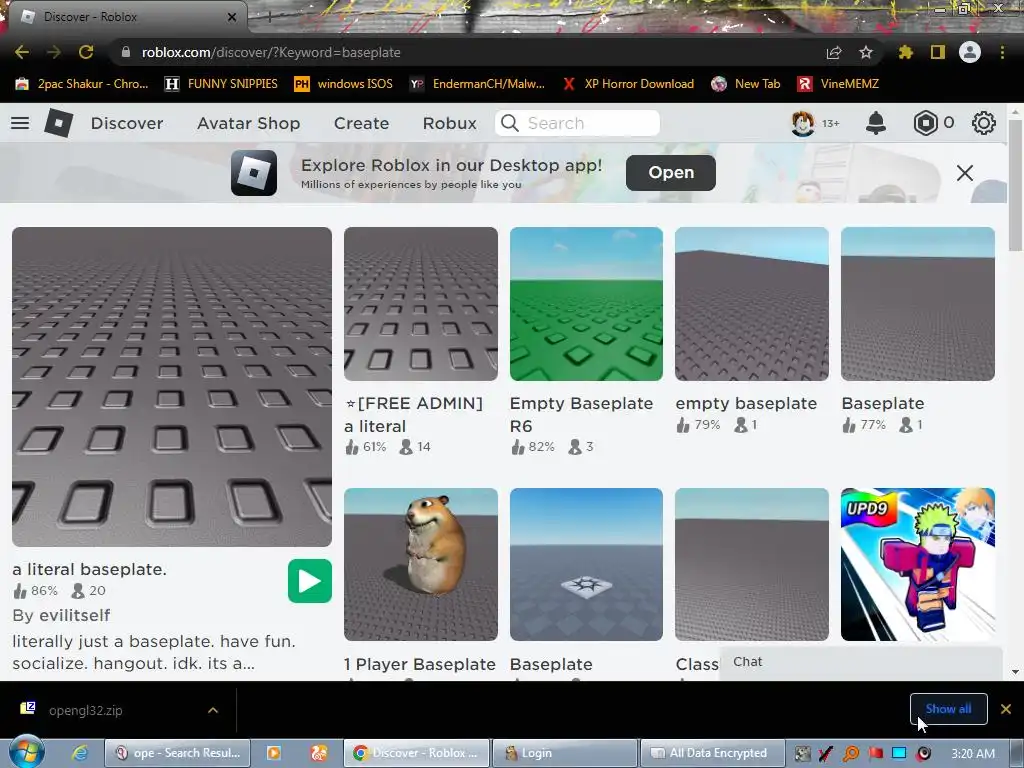Image resolution: width=1024 pixels, height=768 pixels.
Task: Close the downloads bar
Action: (x=1006, y=709)
